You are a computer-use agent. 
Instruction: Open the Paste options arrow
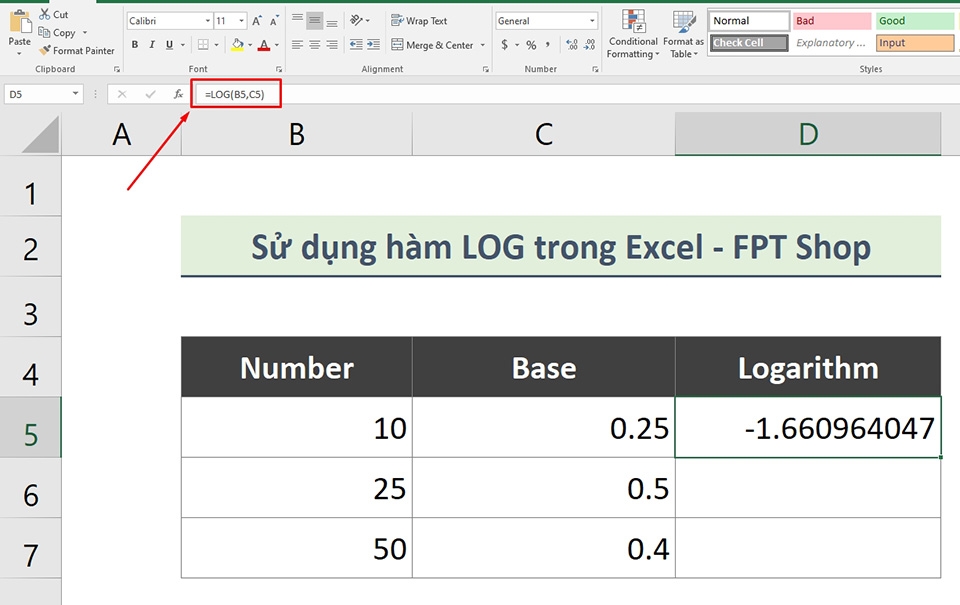pos(19,54)
